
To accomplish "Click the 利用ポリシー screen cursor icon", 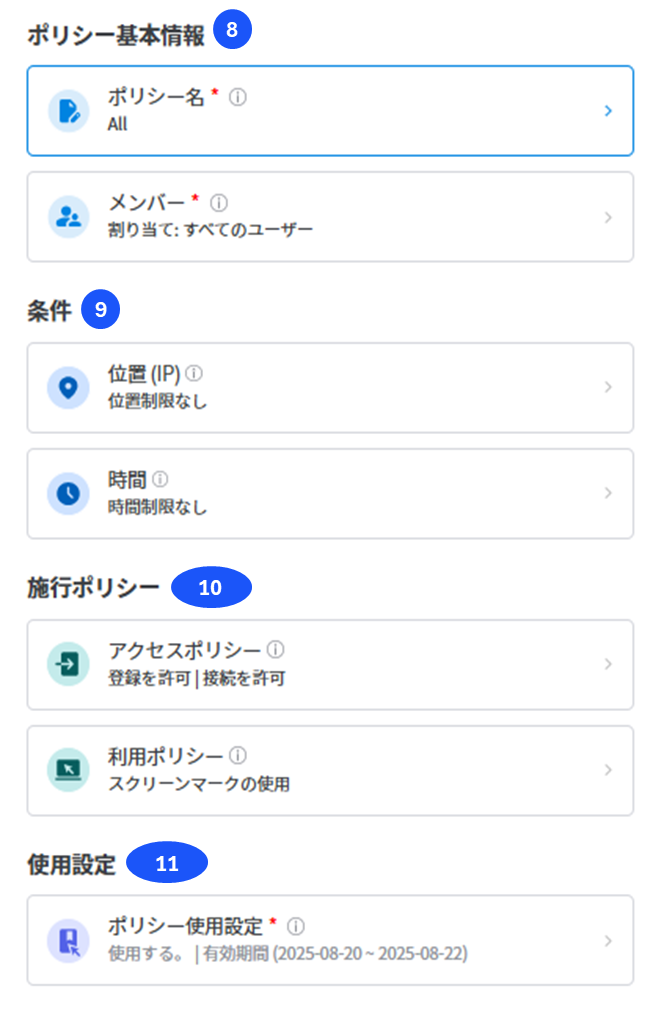I will pos(69,770).
